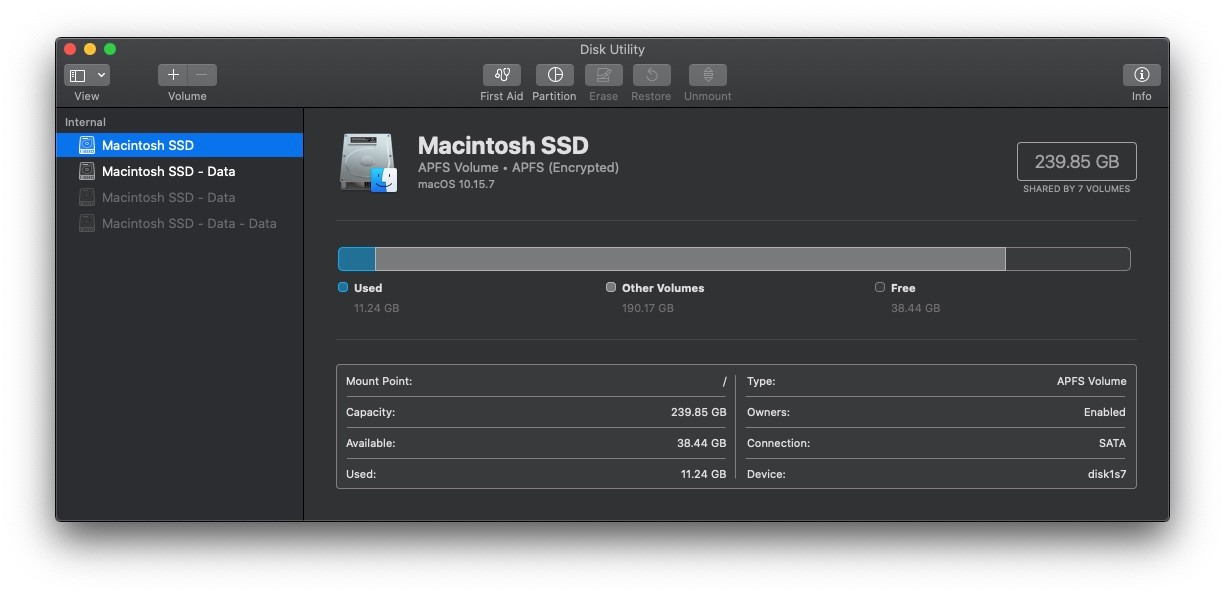Click the 'APFS Volume • APFS (Encrypted)' text
Screen dimensions: 1225x595
[x=518, y=168]
